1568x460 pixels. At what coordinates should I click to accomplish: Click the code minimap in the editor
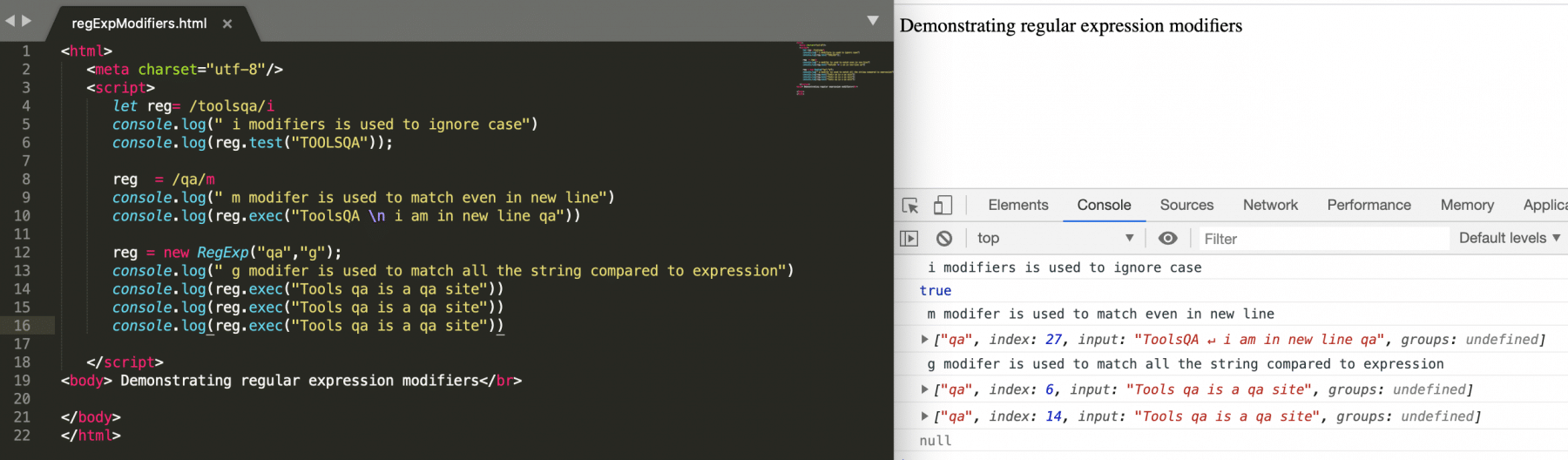click(843, 67)
